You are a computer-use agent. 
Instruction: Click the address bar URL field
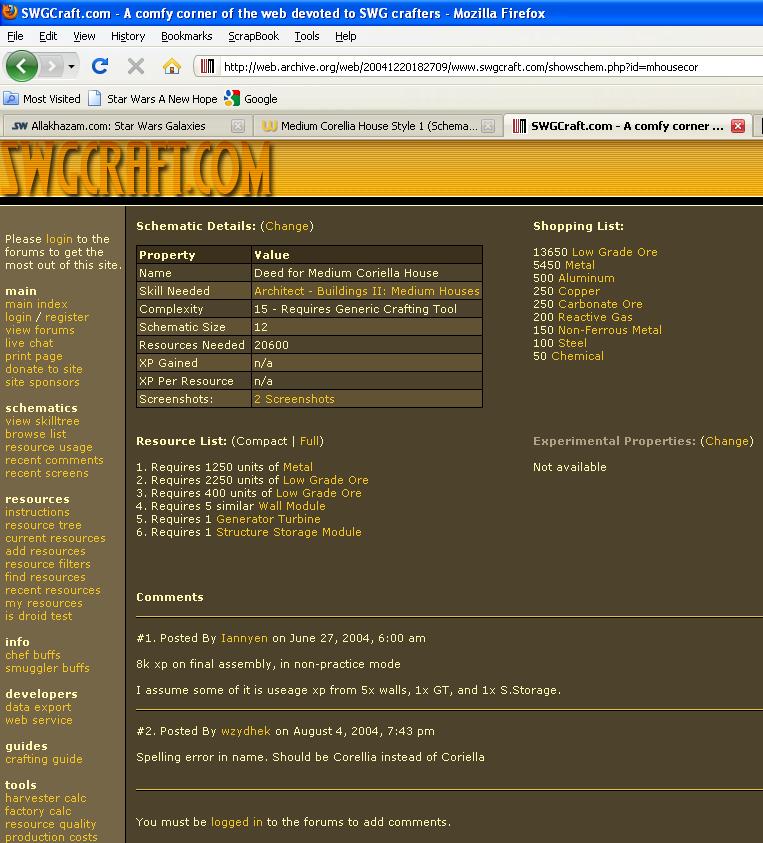[480, 67]
